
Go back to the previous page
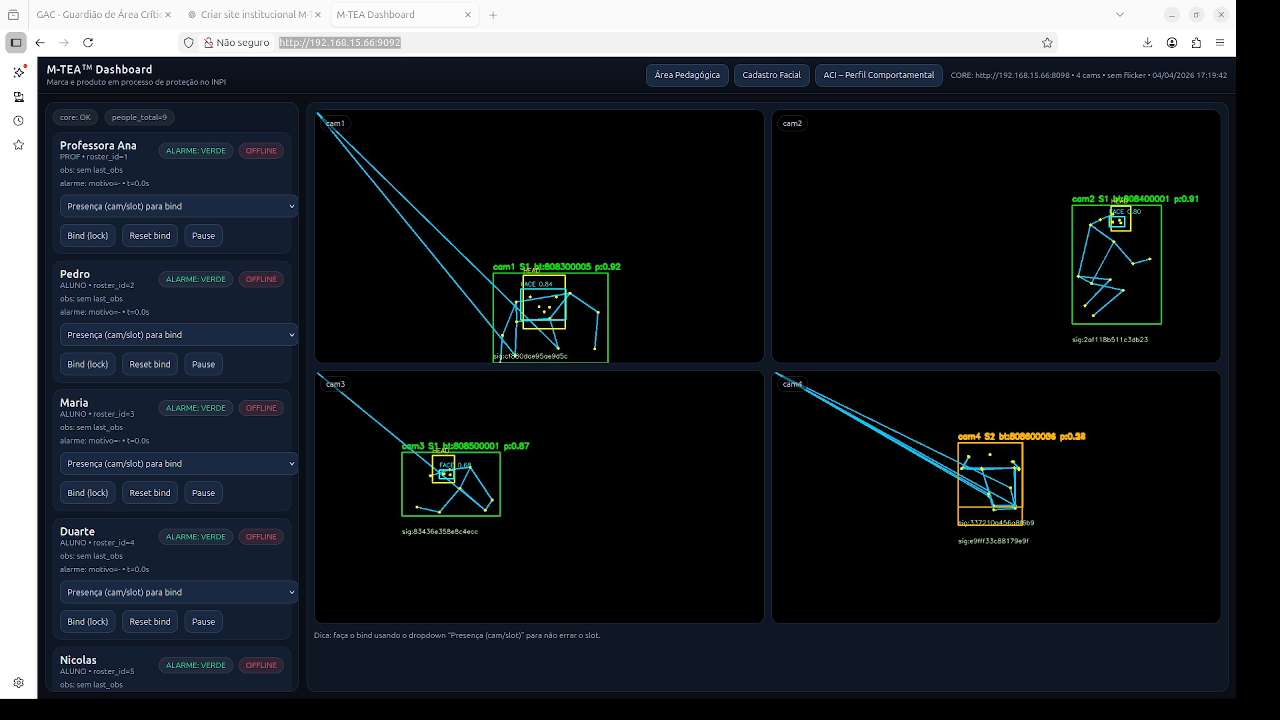pos(40,43)
